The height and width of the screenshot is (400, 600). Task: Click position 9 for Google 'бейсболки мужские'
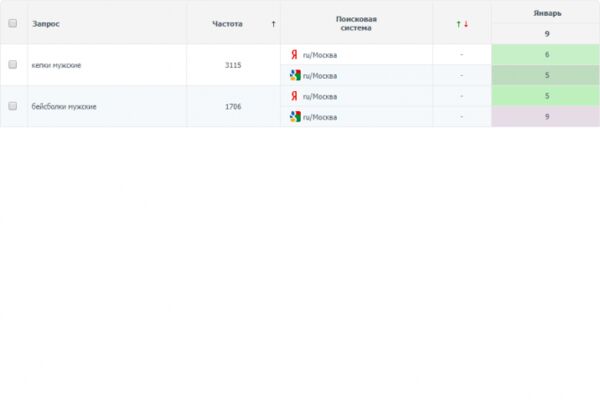tap(547, 116)
